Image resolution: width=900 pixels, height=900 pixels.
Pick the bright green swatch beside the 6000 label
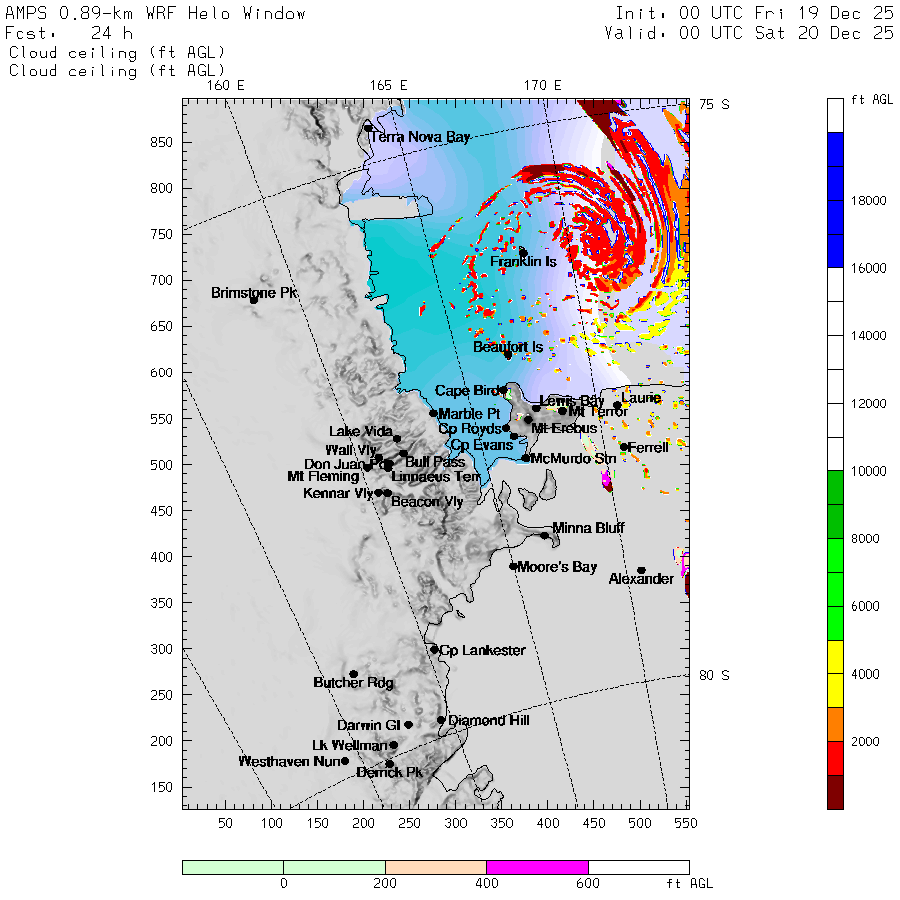pos(835,589)
